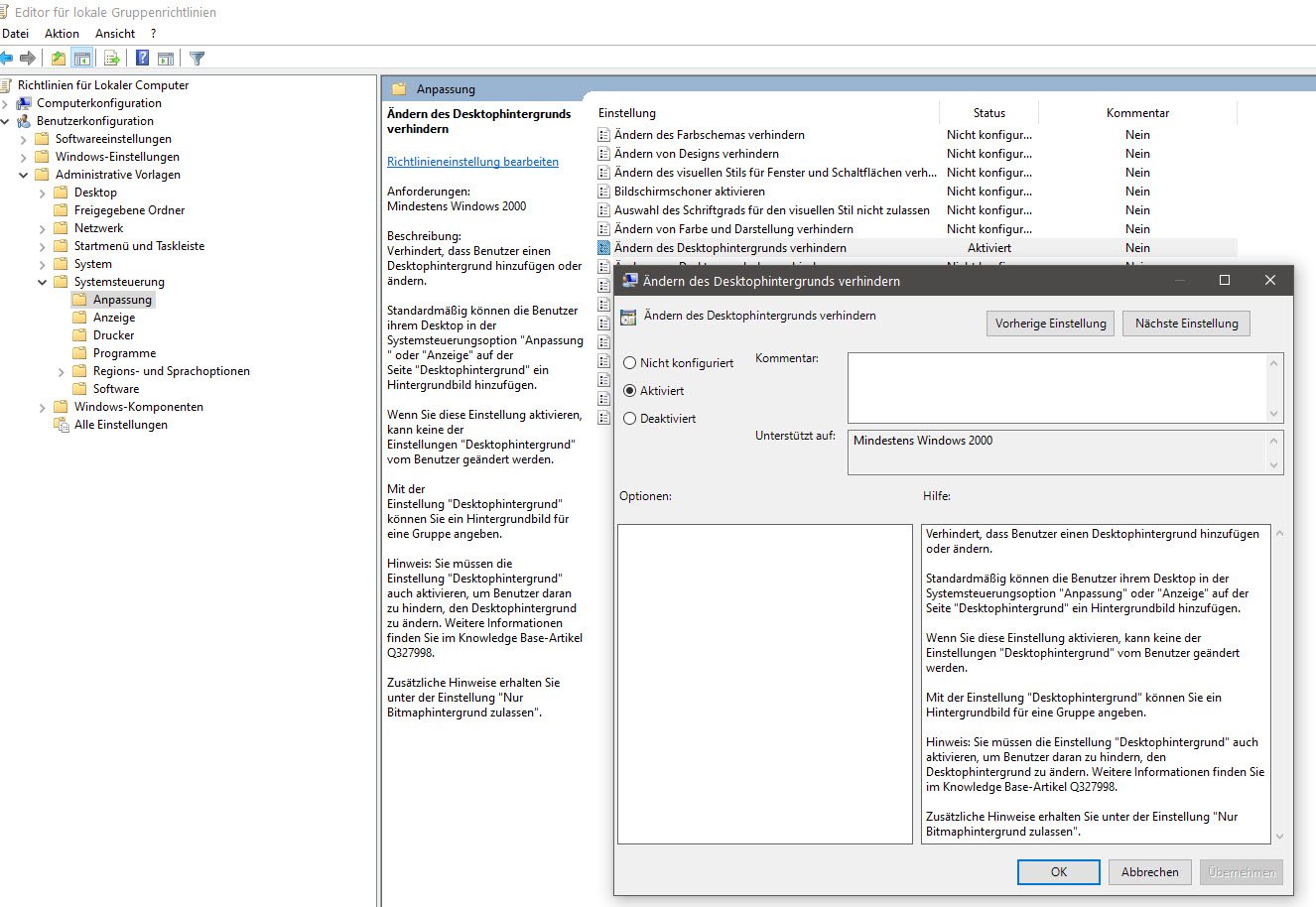Click the policy icon beside the dialog heading
Screen dimensions: 1316x907
627,317
